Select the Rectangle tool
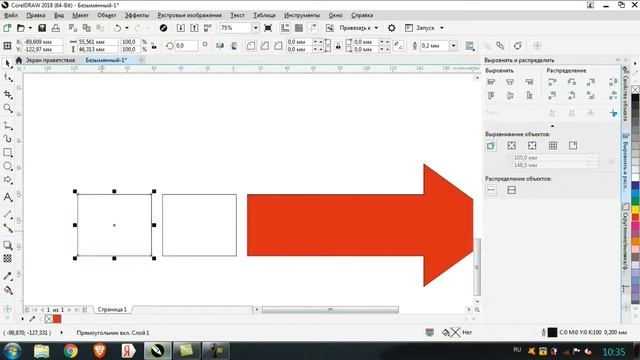The width and height of the screenshot is (640, 360). coord(7,153)
